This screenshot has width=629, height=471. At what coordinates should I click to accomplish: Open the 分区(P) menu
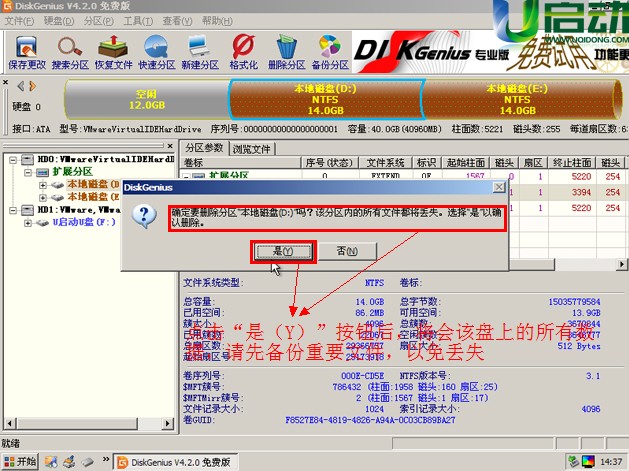tap(98, 21)
